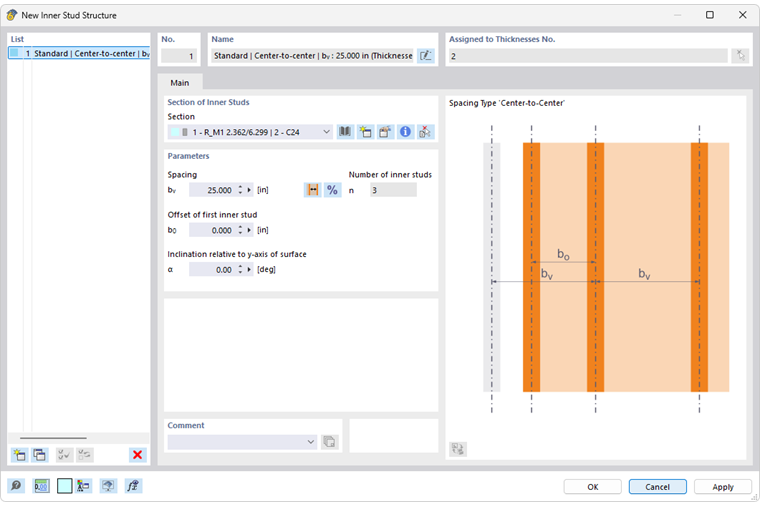Select center-to-center absolute spacing toggle
The width and height of the screenshot is (760, 507).
pos(313,190)
